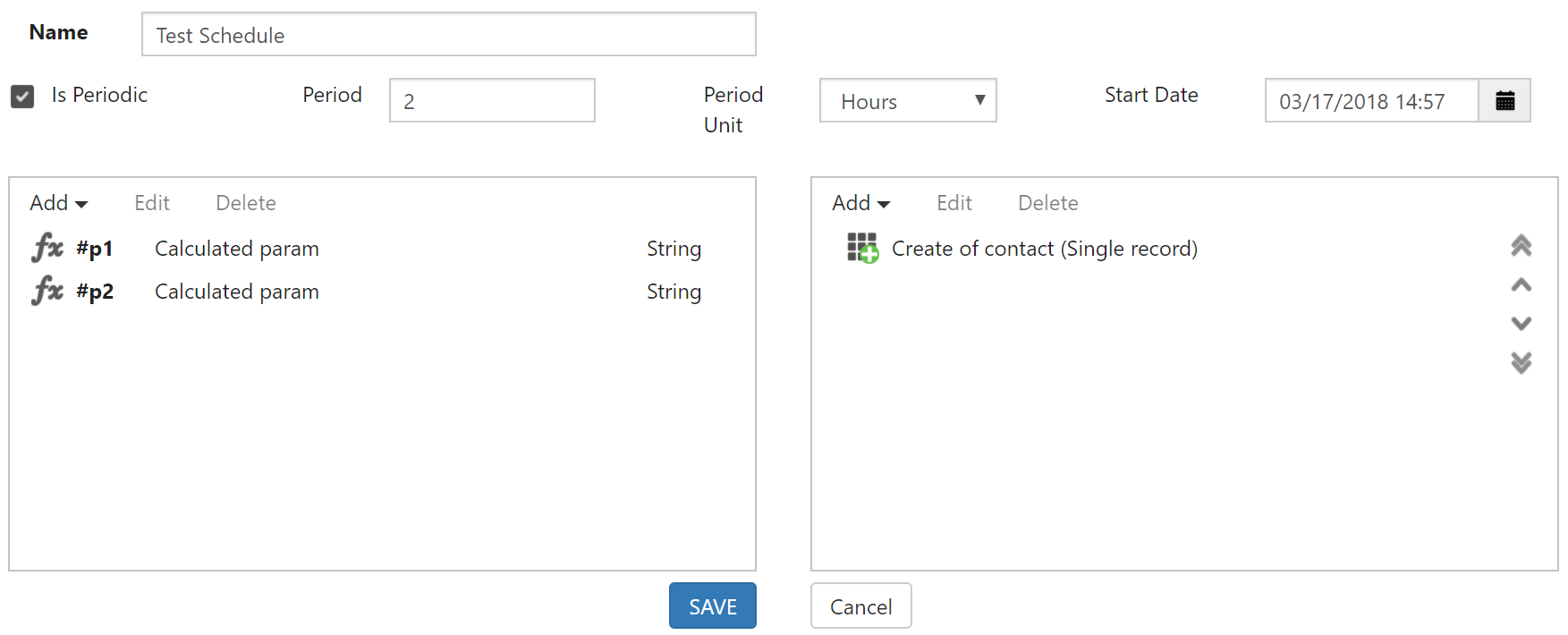Focus the Name field with Test Schedule
1568x635 pixels.
[448, 34]
